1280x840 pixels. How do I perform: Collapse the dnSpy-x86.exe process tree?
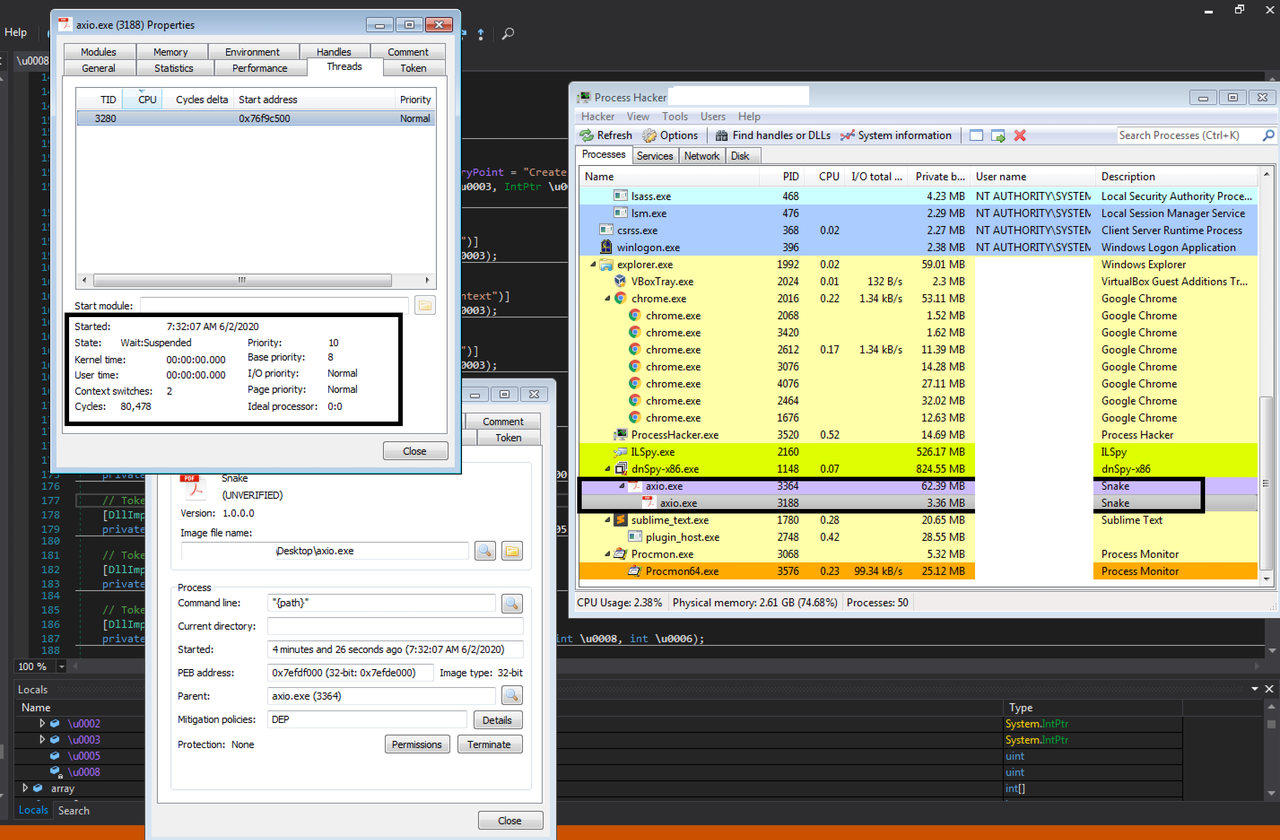tap(606, 469)
